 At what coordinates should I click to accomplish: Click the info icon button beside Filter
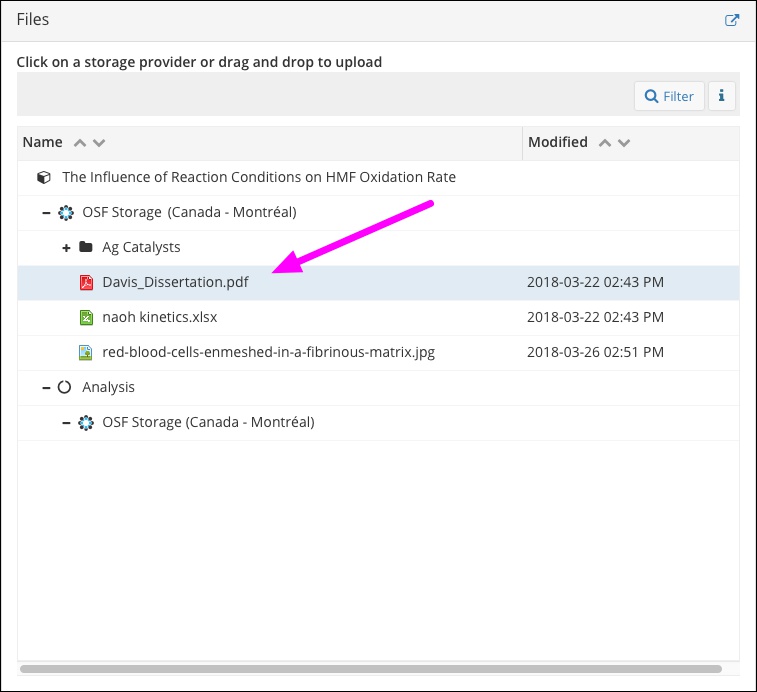(722, 96)
